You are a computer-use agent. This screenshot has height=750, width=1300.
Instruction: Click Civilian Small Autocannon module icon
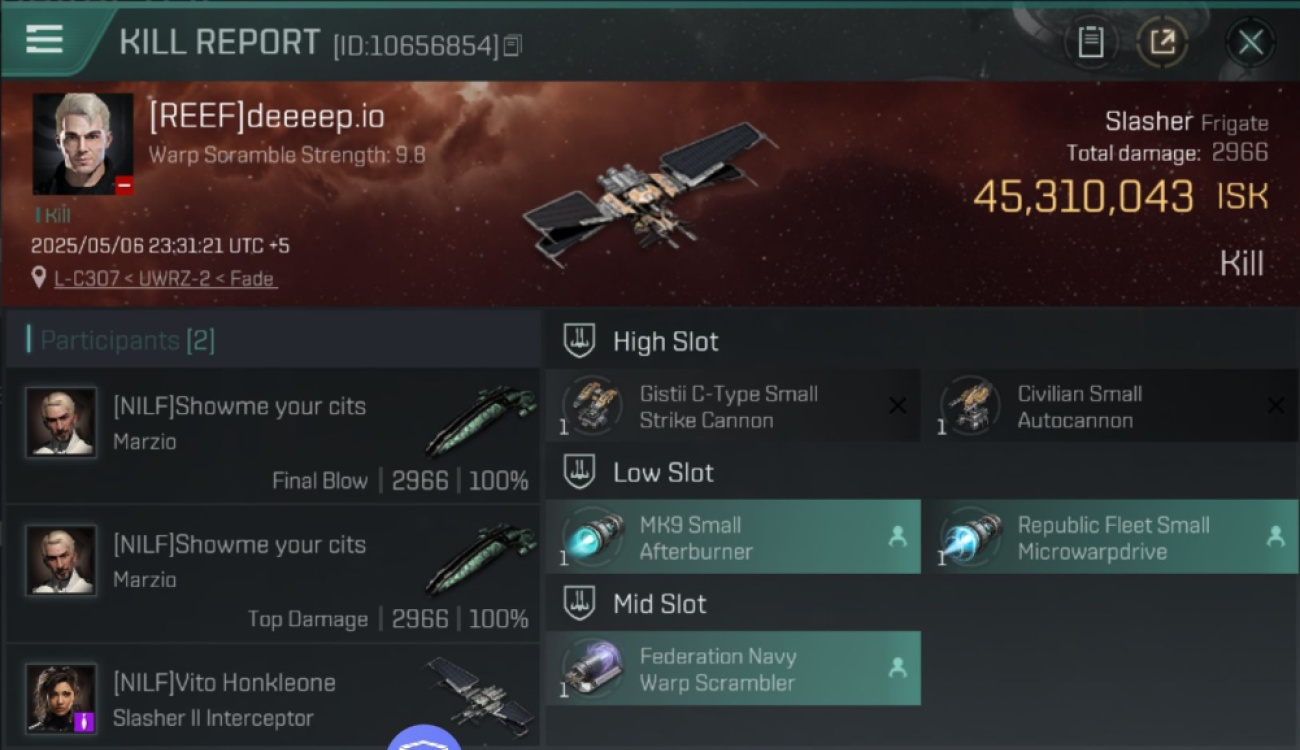tap(970, 406)
